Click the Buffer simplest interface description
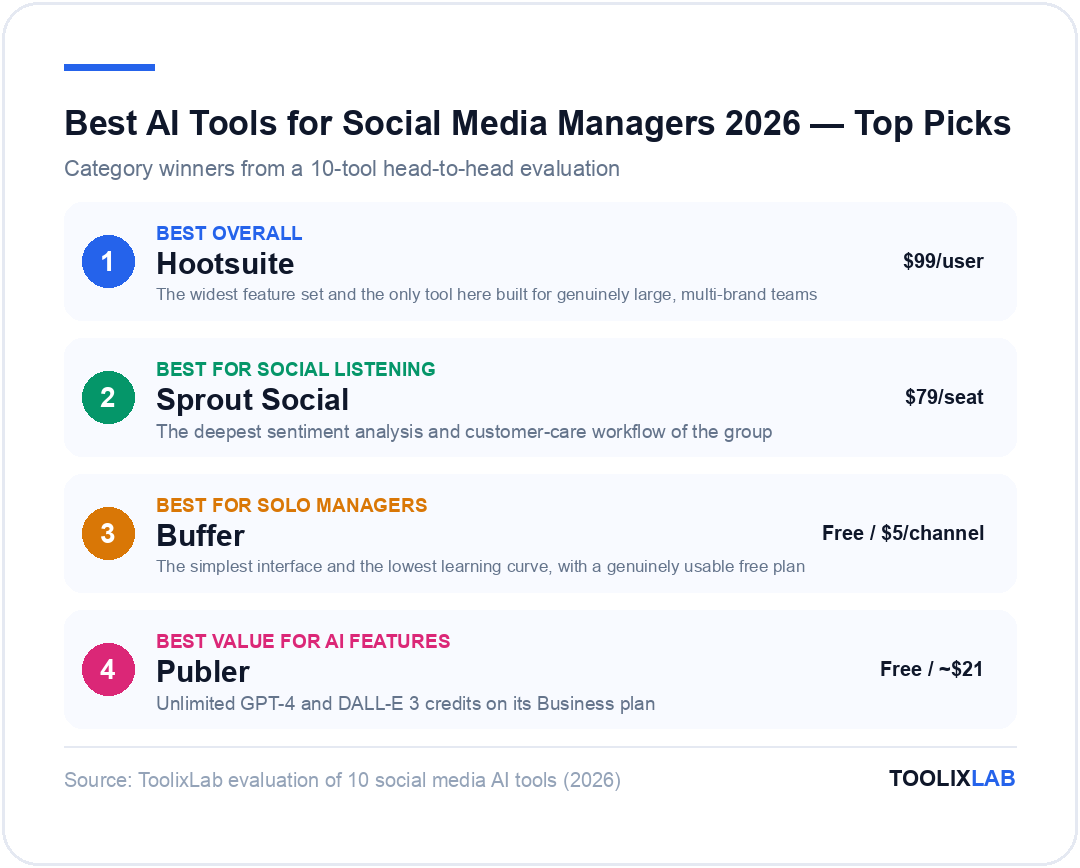1080x868 pixels. pos(481,566)
